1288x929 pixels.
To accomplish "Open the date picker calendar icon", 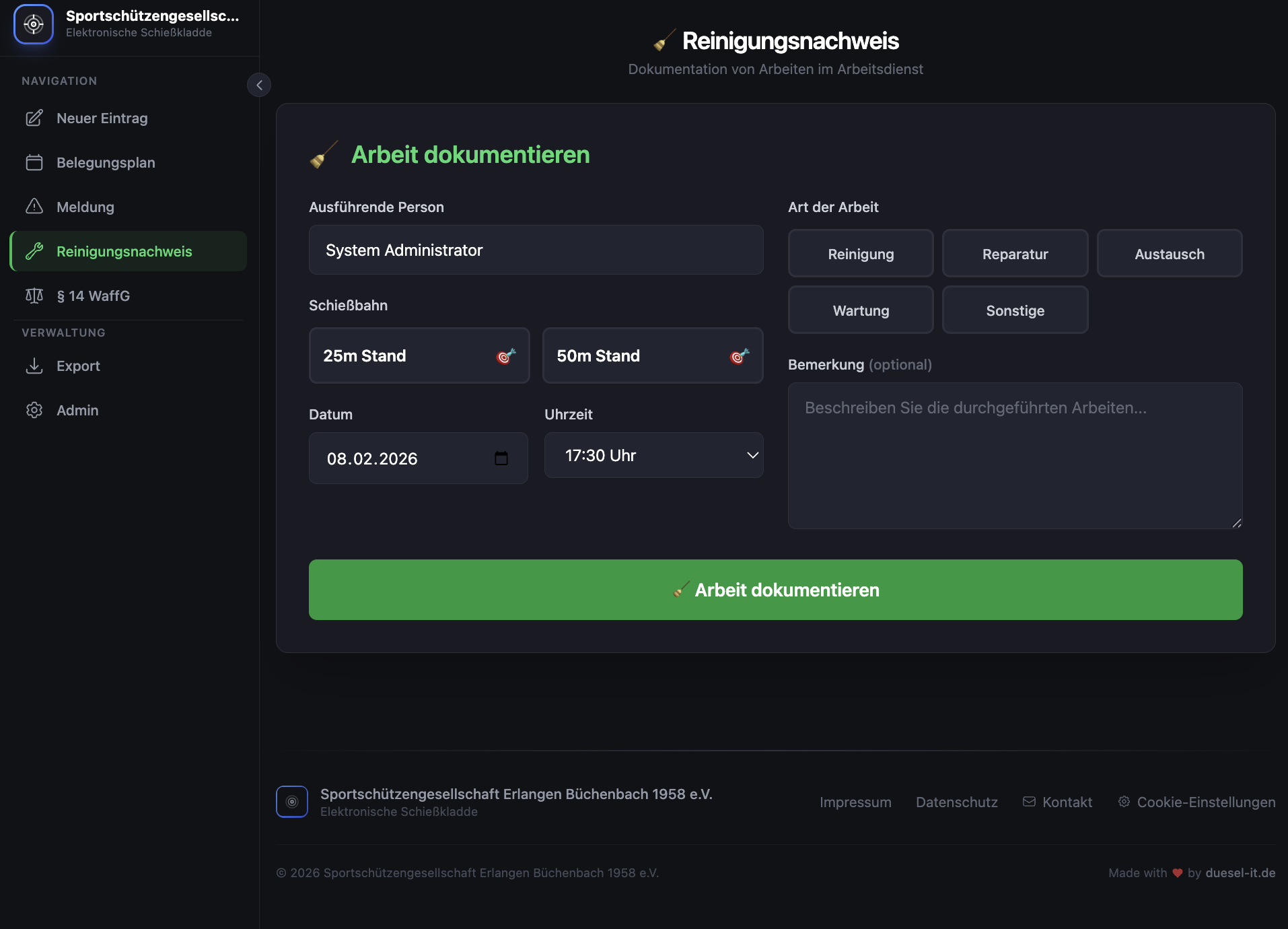I will tap(501, 458).
